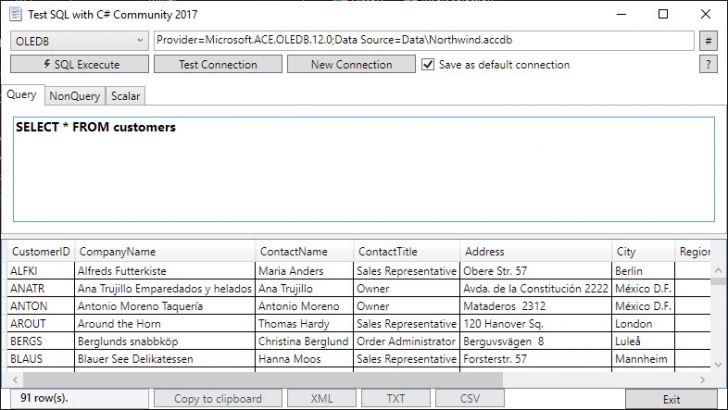728x410 pixels.
Task: Click the SQL Execute lightning button
Action: point(79,64)
